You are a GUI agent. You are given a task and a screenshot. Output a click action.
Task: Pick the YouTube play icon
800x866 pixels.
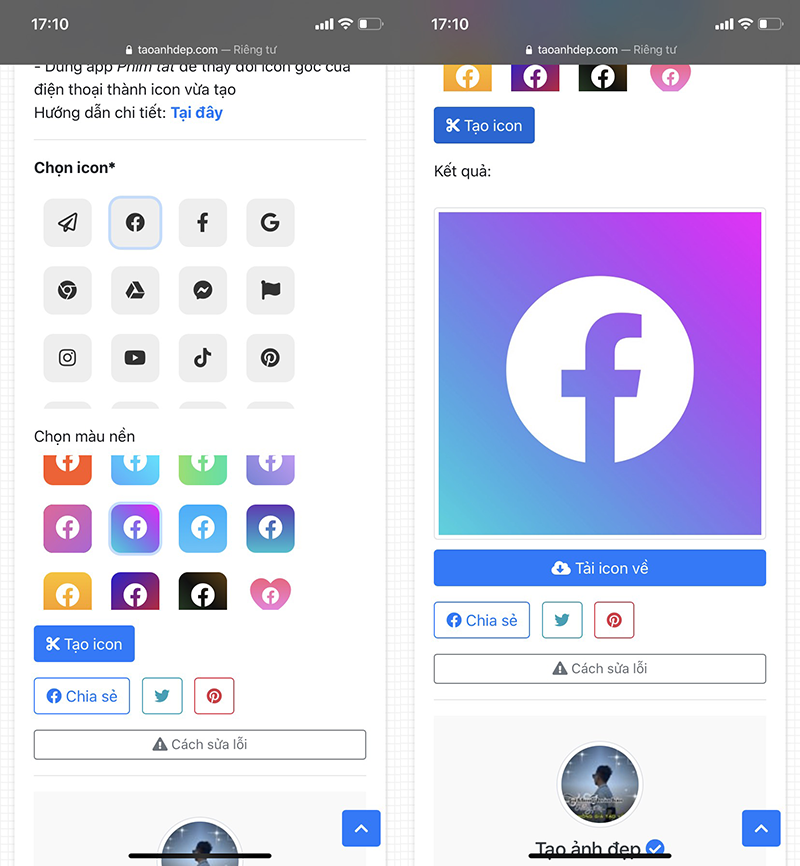pyautogui.click(x=135, y=358)
